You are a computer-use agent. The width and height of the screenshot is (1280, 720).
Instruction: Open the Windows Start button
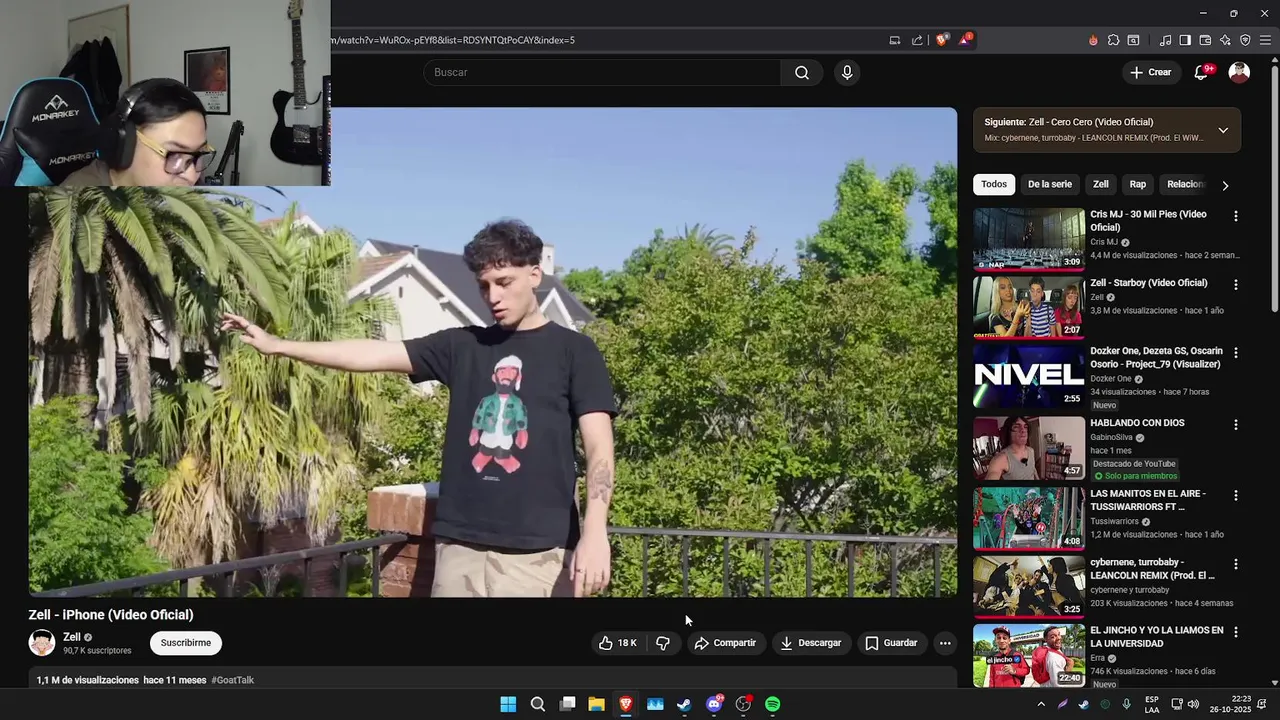pyautogui.click(x=508, y=704)
